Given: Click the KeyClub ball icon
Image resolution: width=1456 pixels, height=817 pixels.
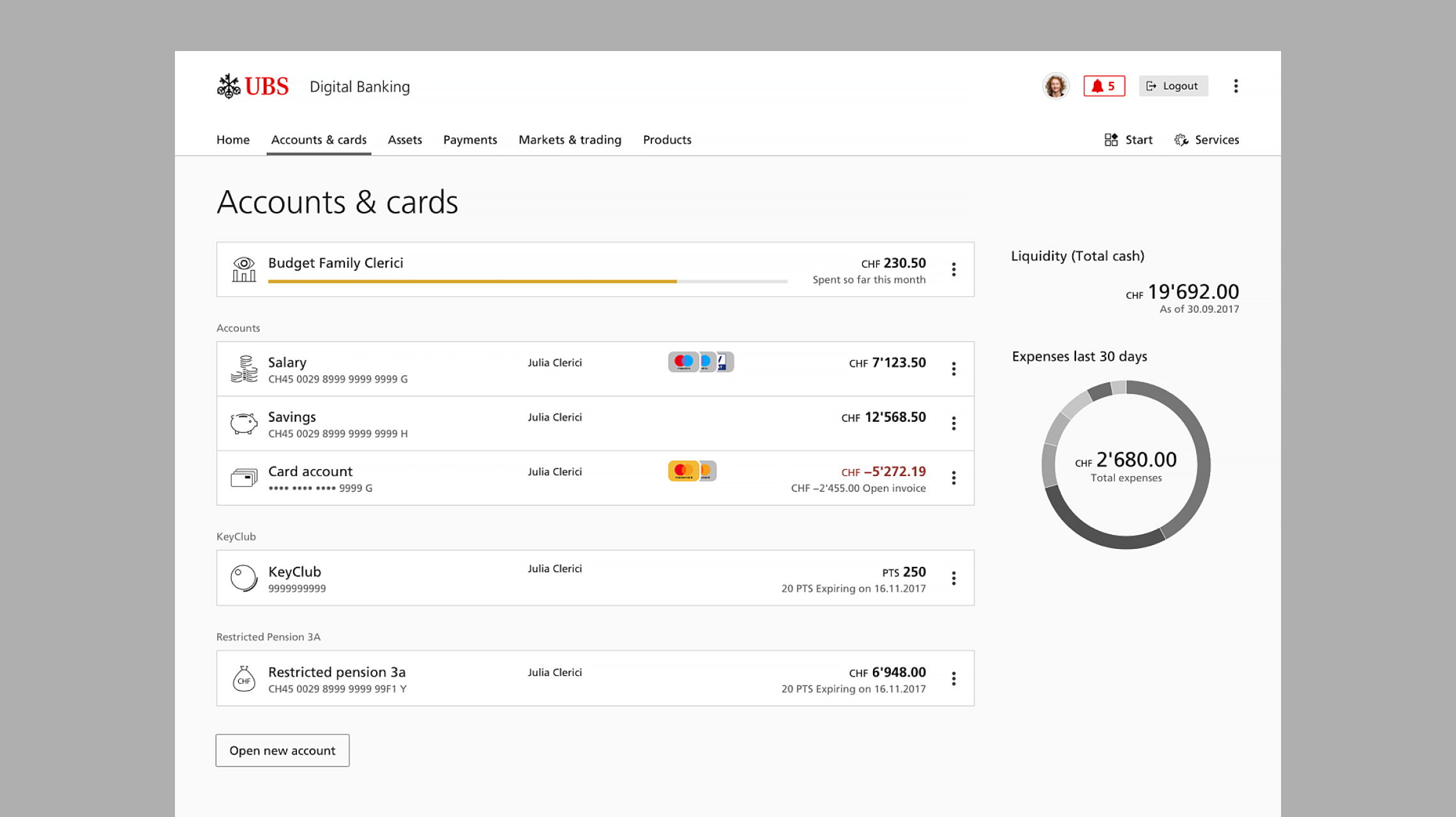Looking at the screenshot, I should point(244,578).
